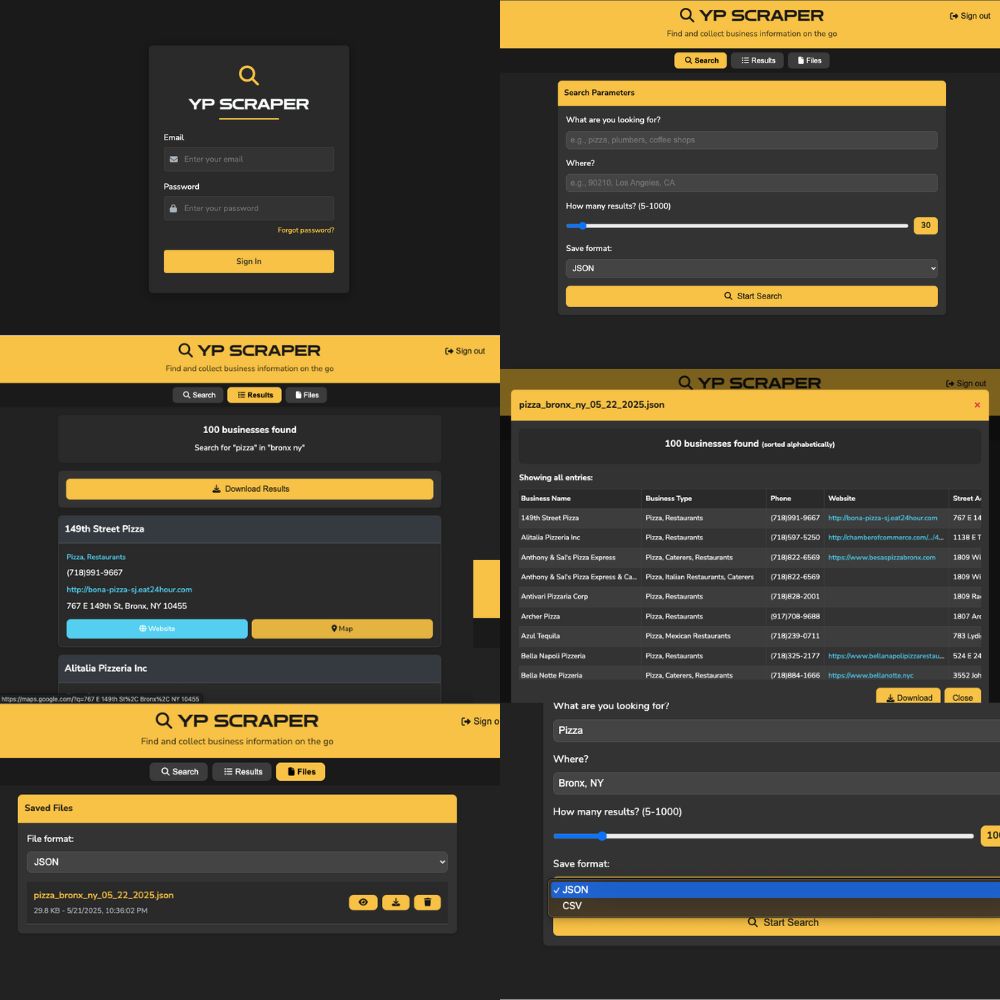The width and height of the screenshot is (1000, 1000).
Task: Click the Sign In button
Action: pyautogui.click(x=249, y=261)
